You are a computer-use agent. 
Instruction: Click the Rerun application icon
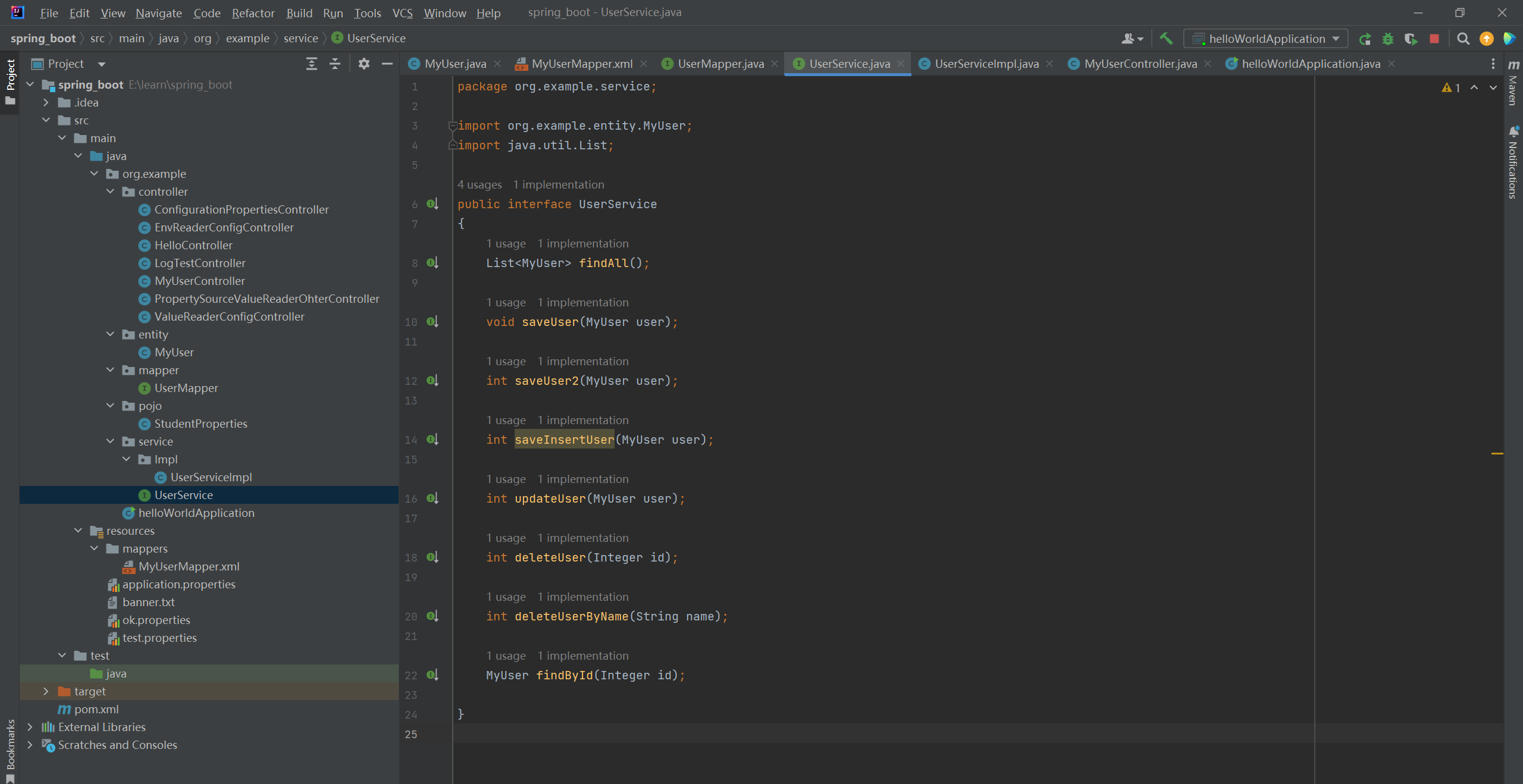[x=1365, y=39]
